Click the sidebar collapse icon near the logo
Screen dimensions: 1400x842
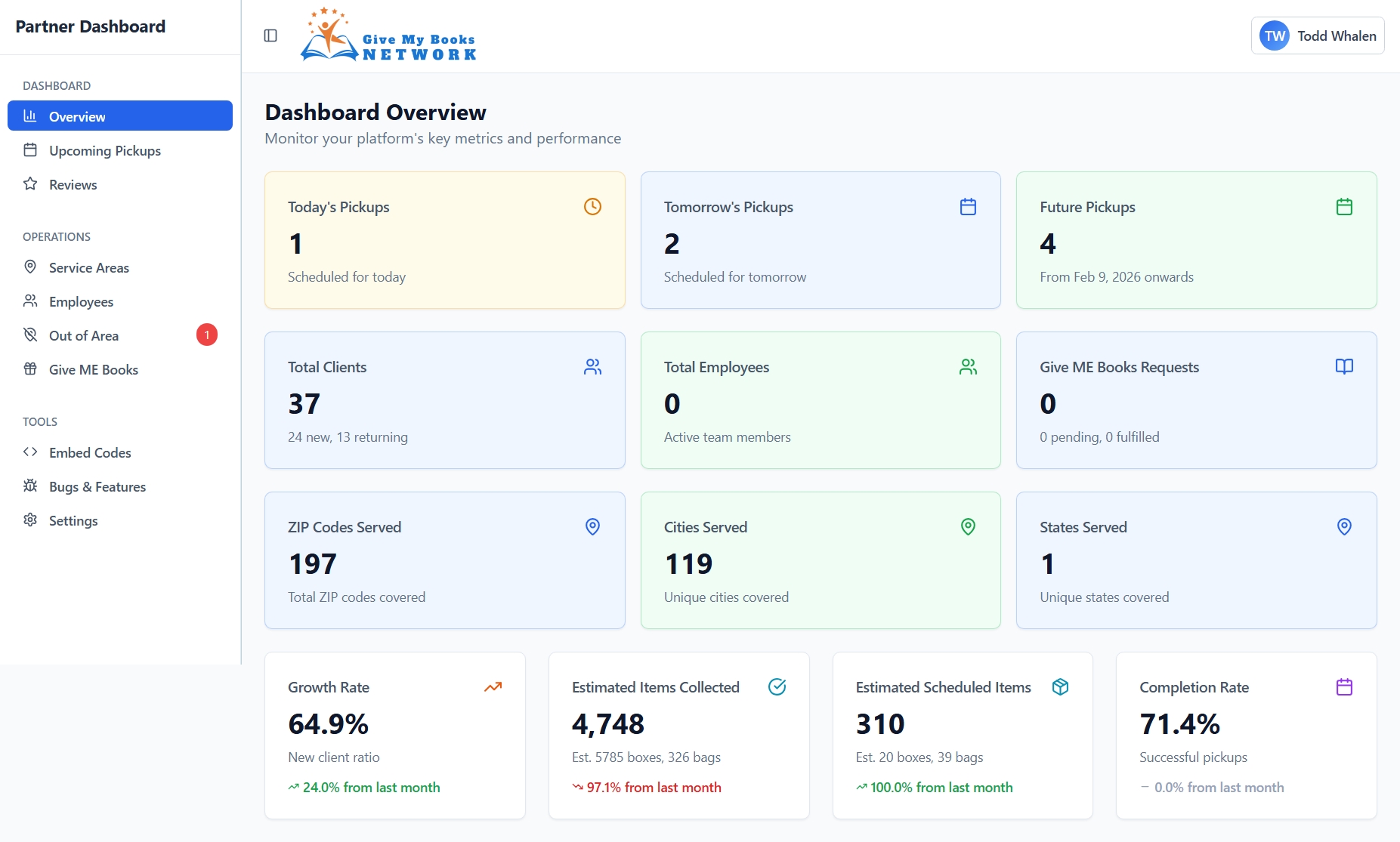point(270,35)
